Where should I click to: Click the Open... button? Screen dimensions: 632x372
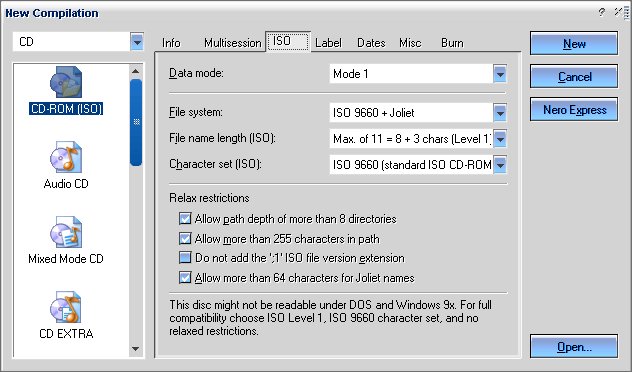click(x=574, y=347)
